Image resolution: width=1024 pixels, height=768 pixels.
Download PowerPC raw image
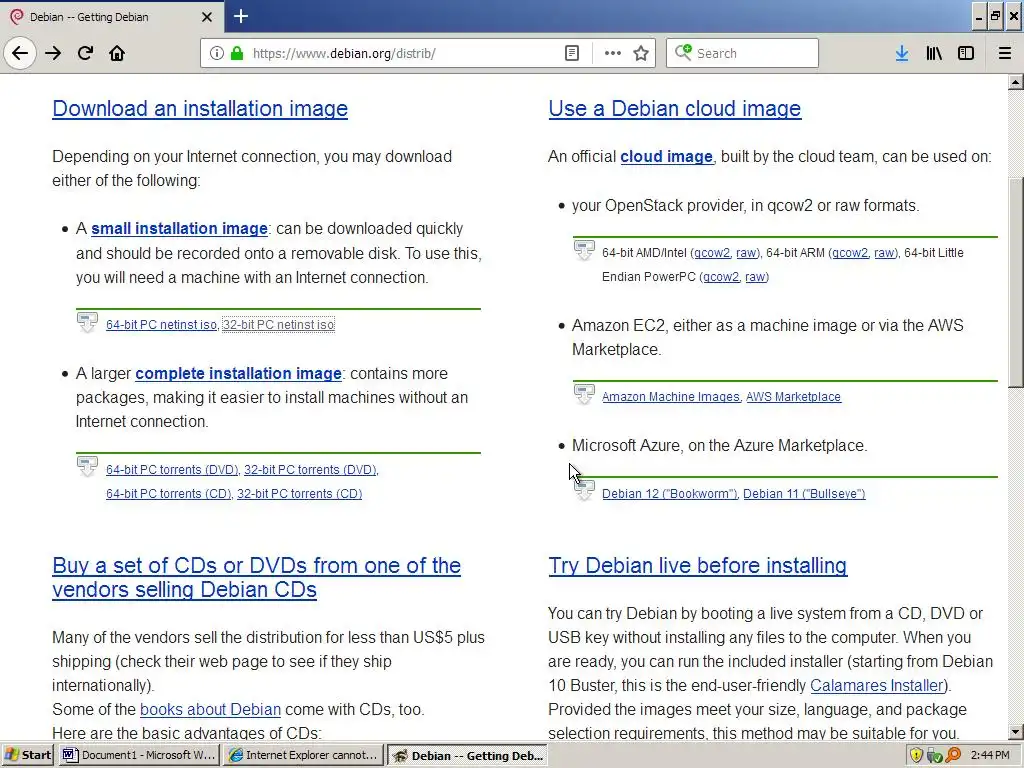[x=755, y=277]
